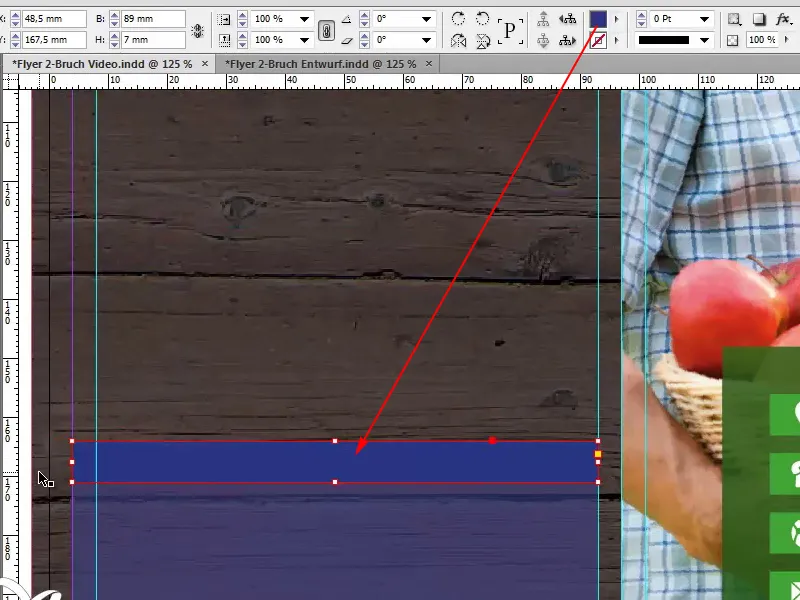The image size is (800, 600).
Task: Click the scale Y stepper arrows
Action: (x=242, y=40)
